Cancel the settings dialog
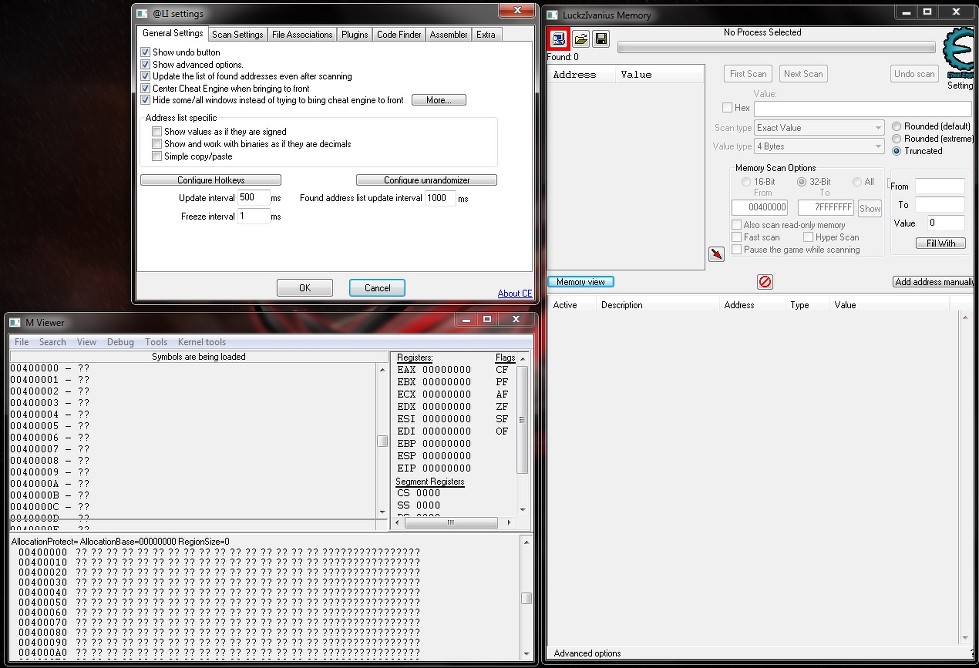The image size is (979, 668). click(377, 288)
